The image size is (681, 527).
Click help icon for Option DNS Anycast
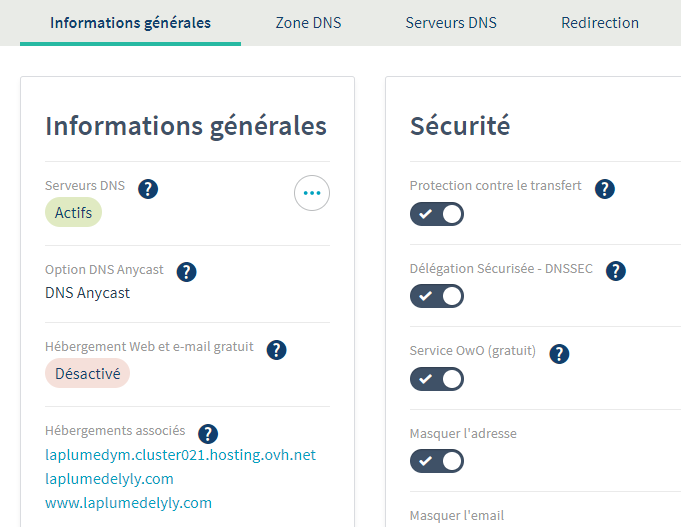coord(186,272)
